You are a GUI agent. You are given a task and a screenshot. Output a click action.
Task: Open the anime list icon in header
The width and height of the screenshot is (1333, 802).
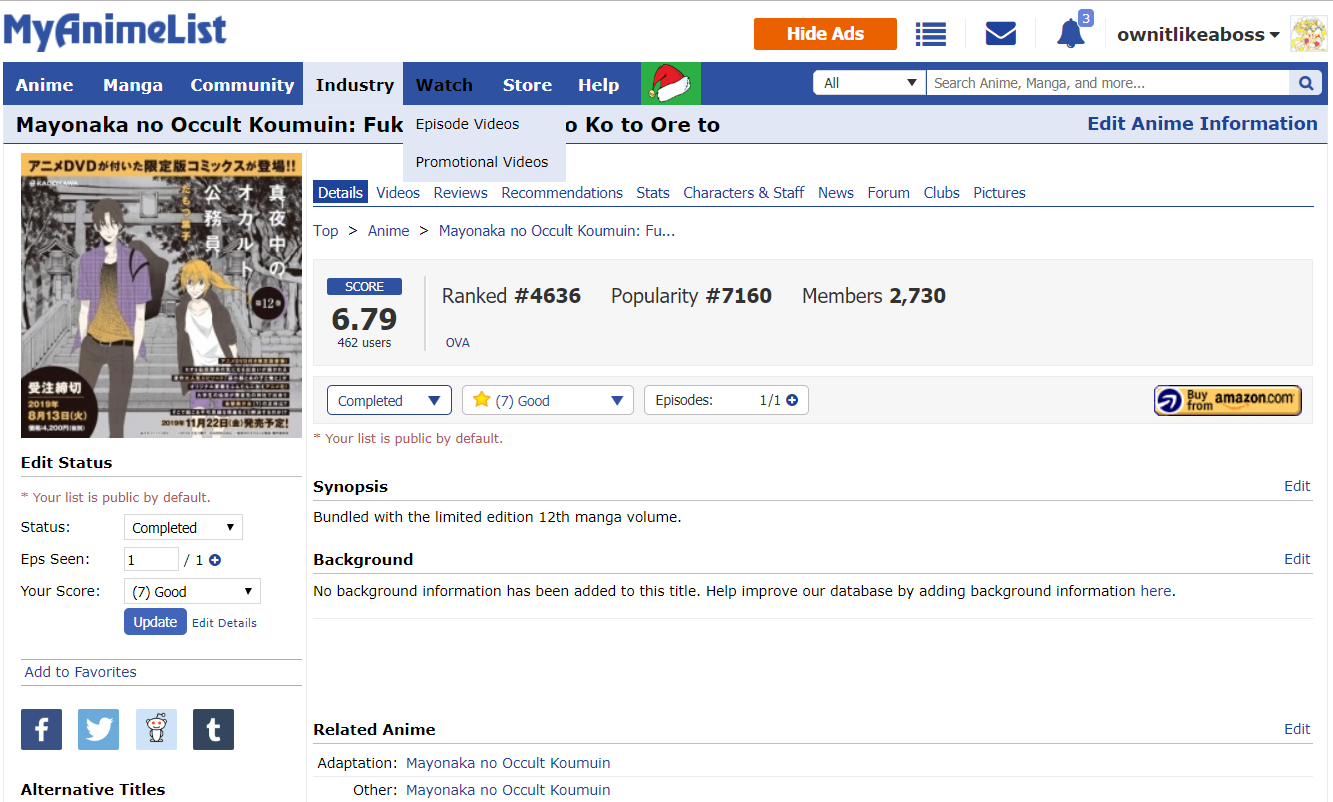[x=930, y=34]
